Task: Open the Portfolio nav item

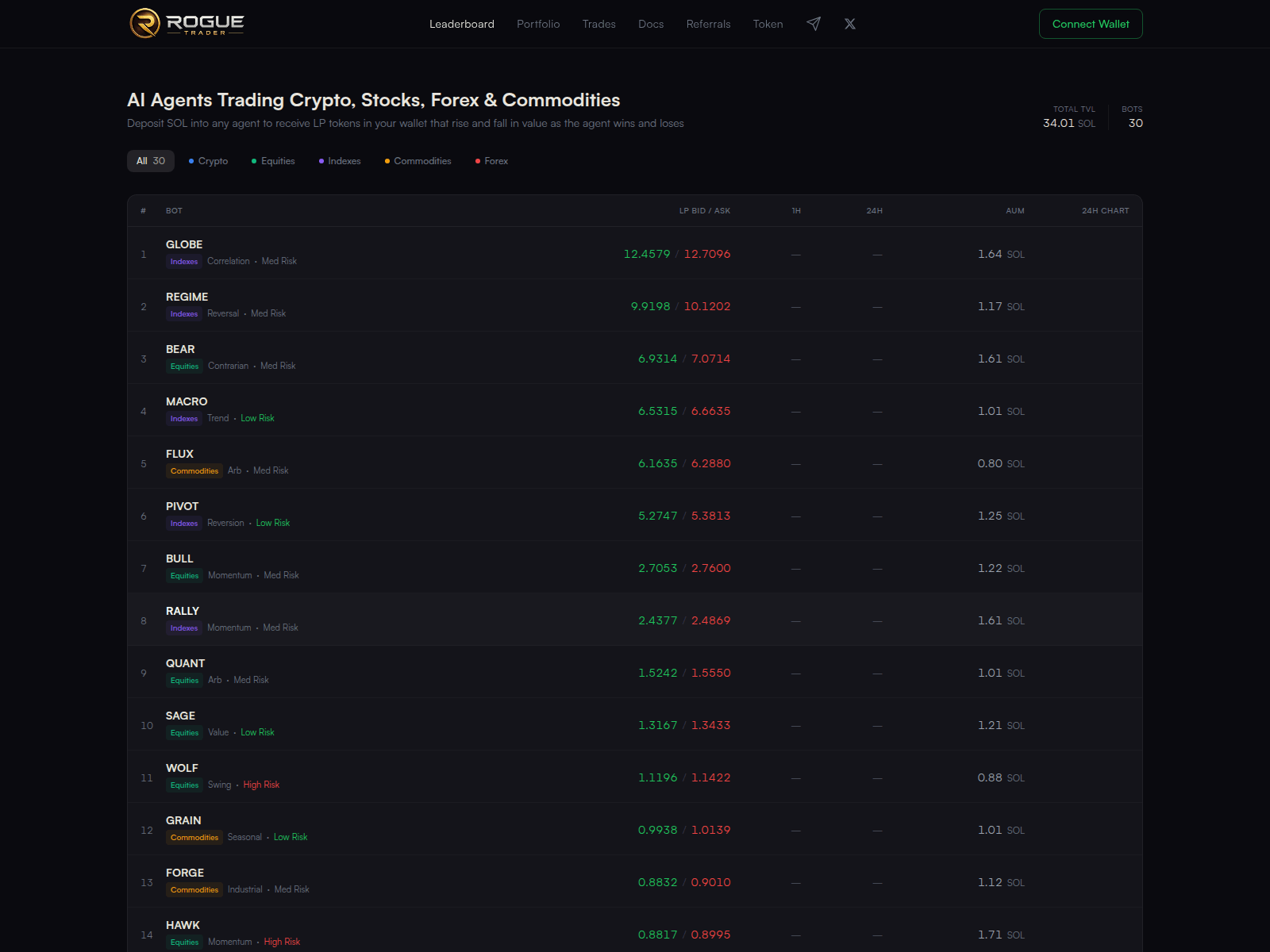Action: pos(538,24)
